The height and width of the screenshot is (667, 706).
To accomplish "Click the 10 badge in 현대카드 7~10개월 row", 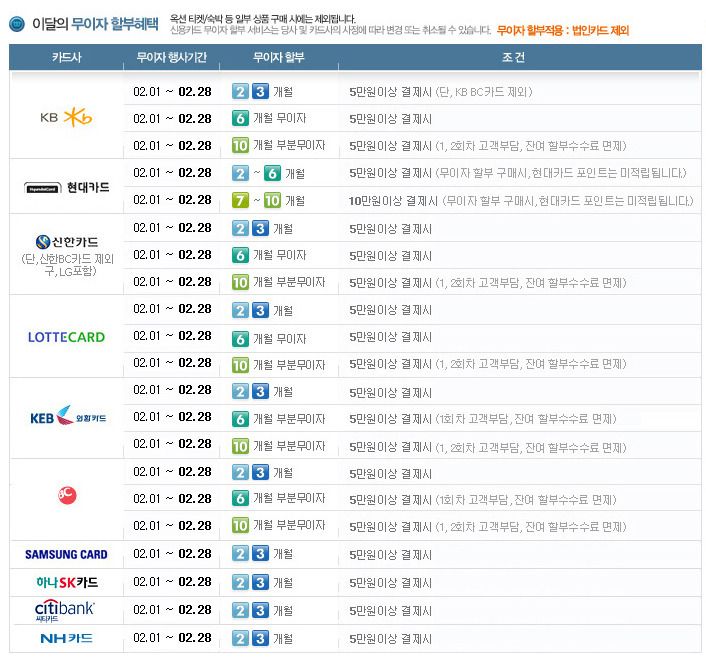I will point(272,200).
